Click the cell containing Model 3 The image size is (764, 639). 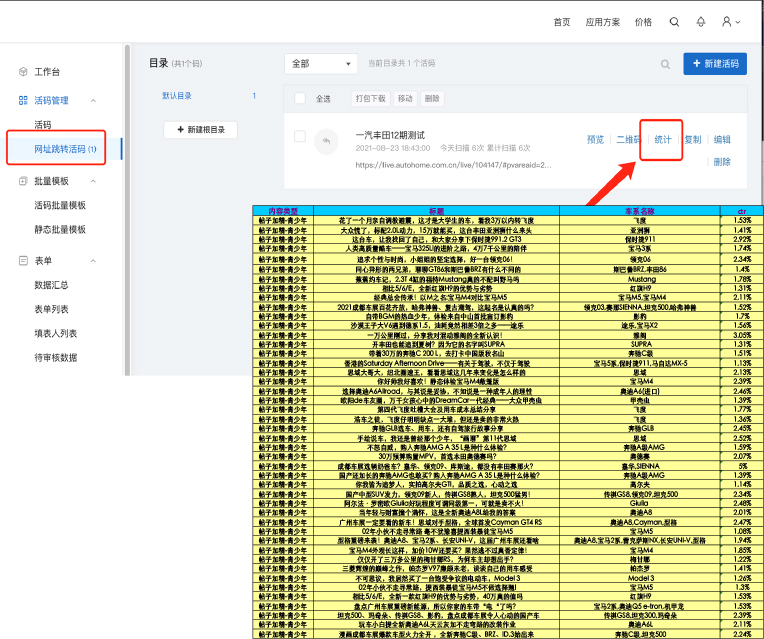(x=640, y=578)
